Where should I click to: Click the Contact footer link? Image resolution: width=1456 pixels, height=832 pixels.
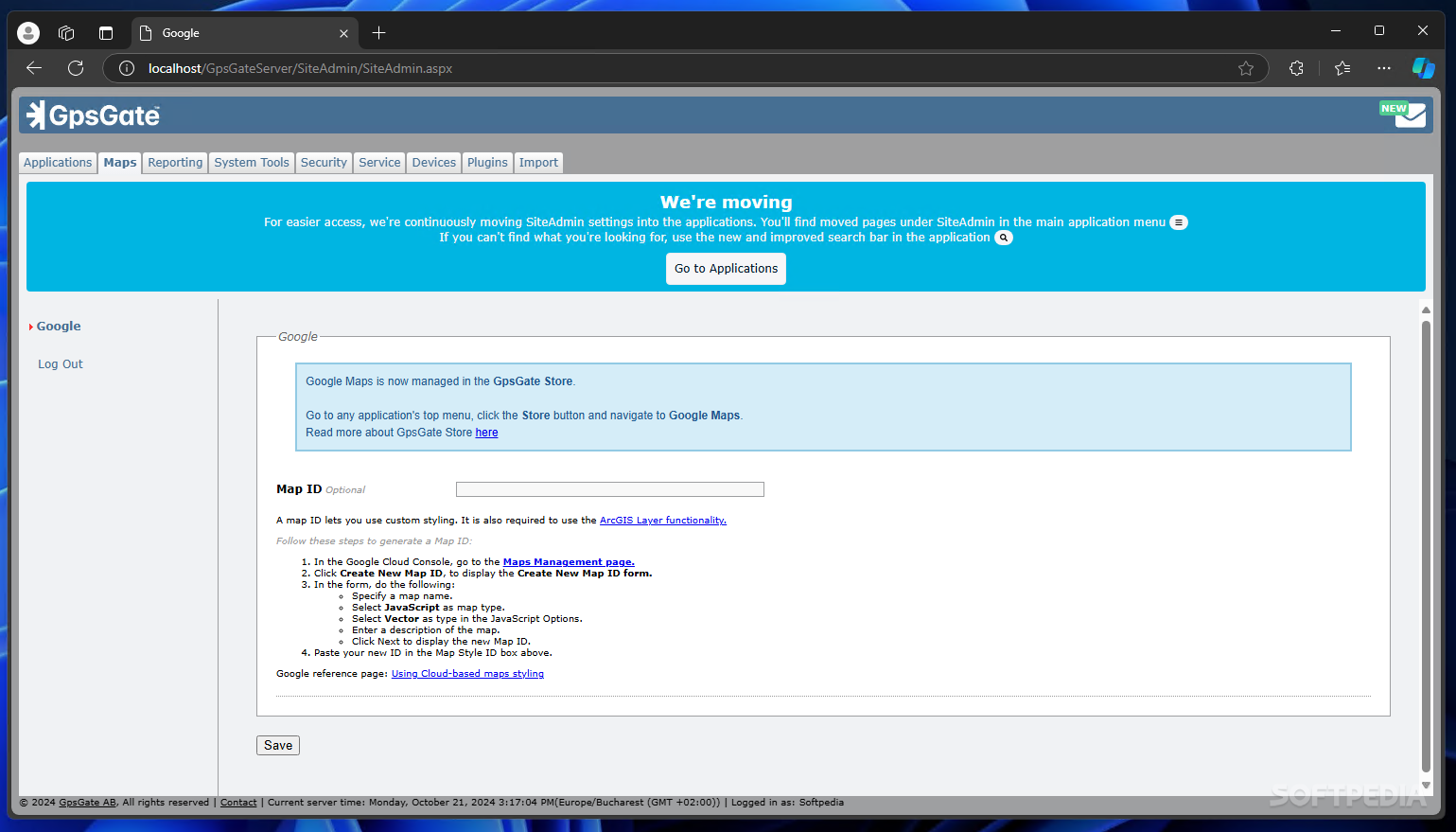[238, 803]
